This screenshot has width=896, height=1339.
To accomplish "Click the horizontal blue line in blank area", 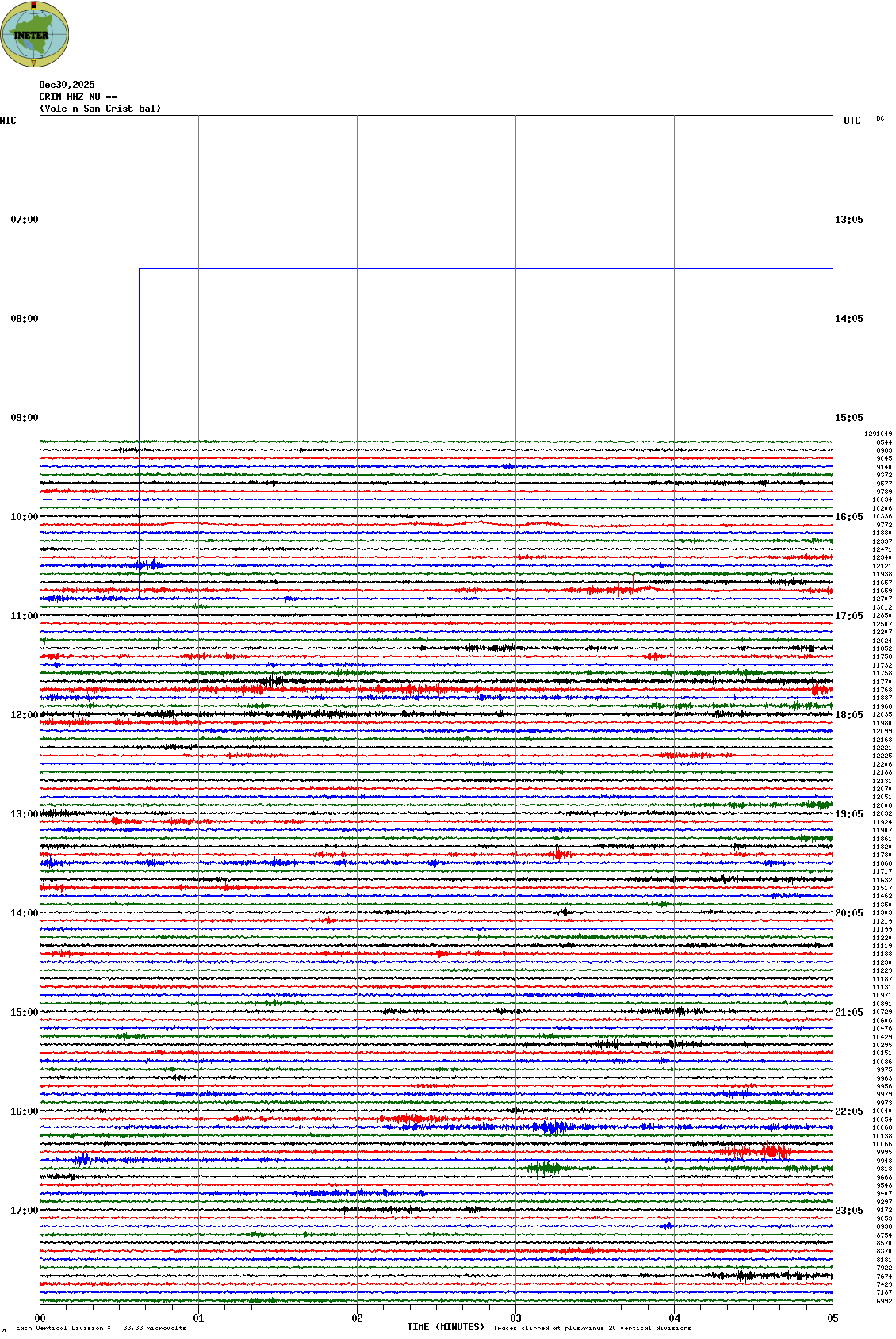I will (485, 269).
